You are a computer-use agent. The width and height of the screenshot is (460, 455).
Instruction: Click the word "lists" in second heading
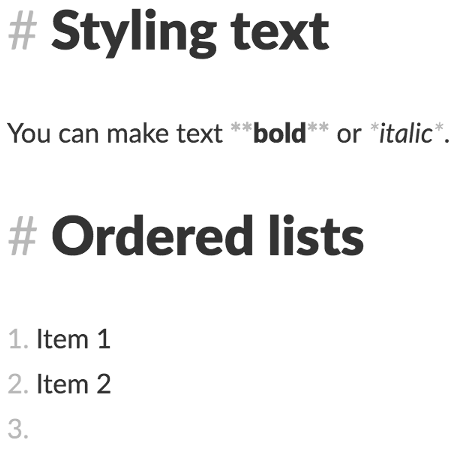pyautogui.click(x=316, y=236)
